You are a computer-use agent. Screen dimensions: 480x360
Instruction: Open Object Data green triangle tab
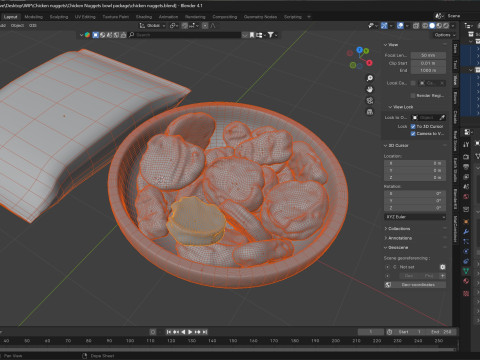[x=466, y=271]
